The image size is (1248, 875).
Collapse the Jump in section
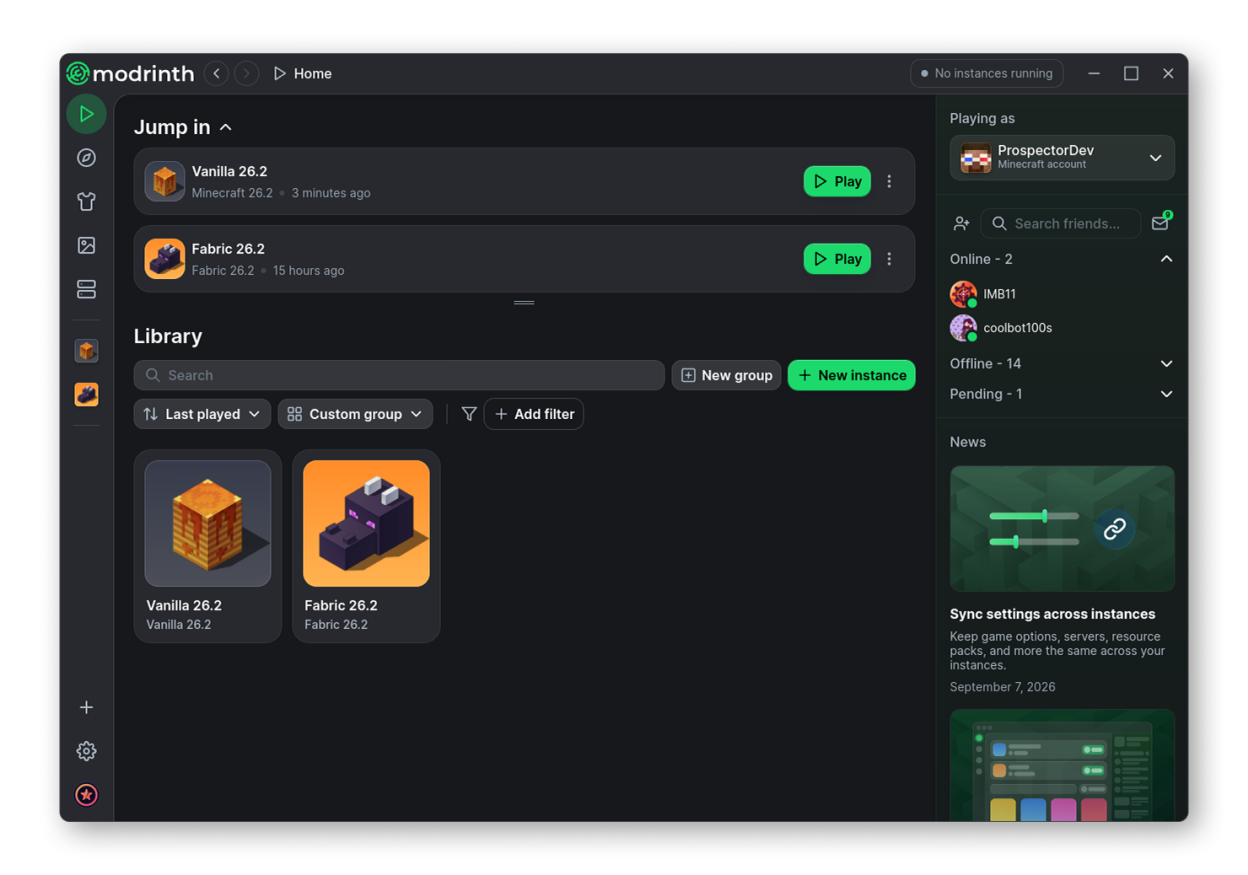[183, 127]
